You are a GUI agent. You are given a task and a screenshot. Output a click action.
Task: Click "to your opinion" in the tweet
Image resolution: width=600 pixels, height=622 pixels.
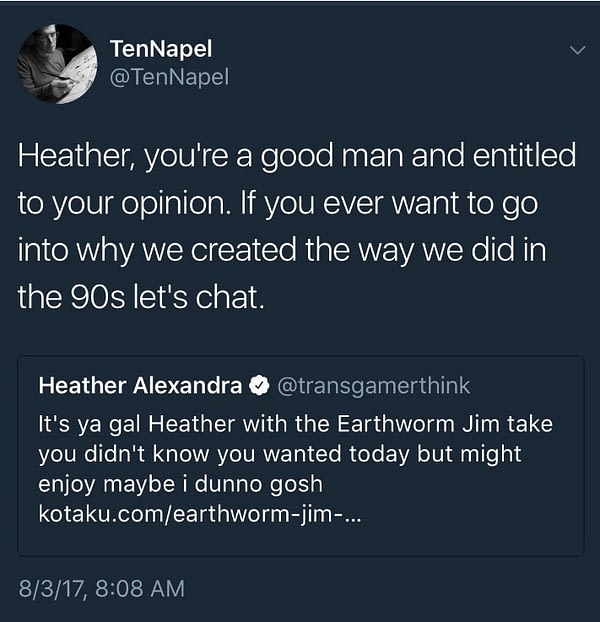(124, 204)
